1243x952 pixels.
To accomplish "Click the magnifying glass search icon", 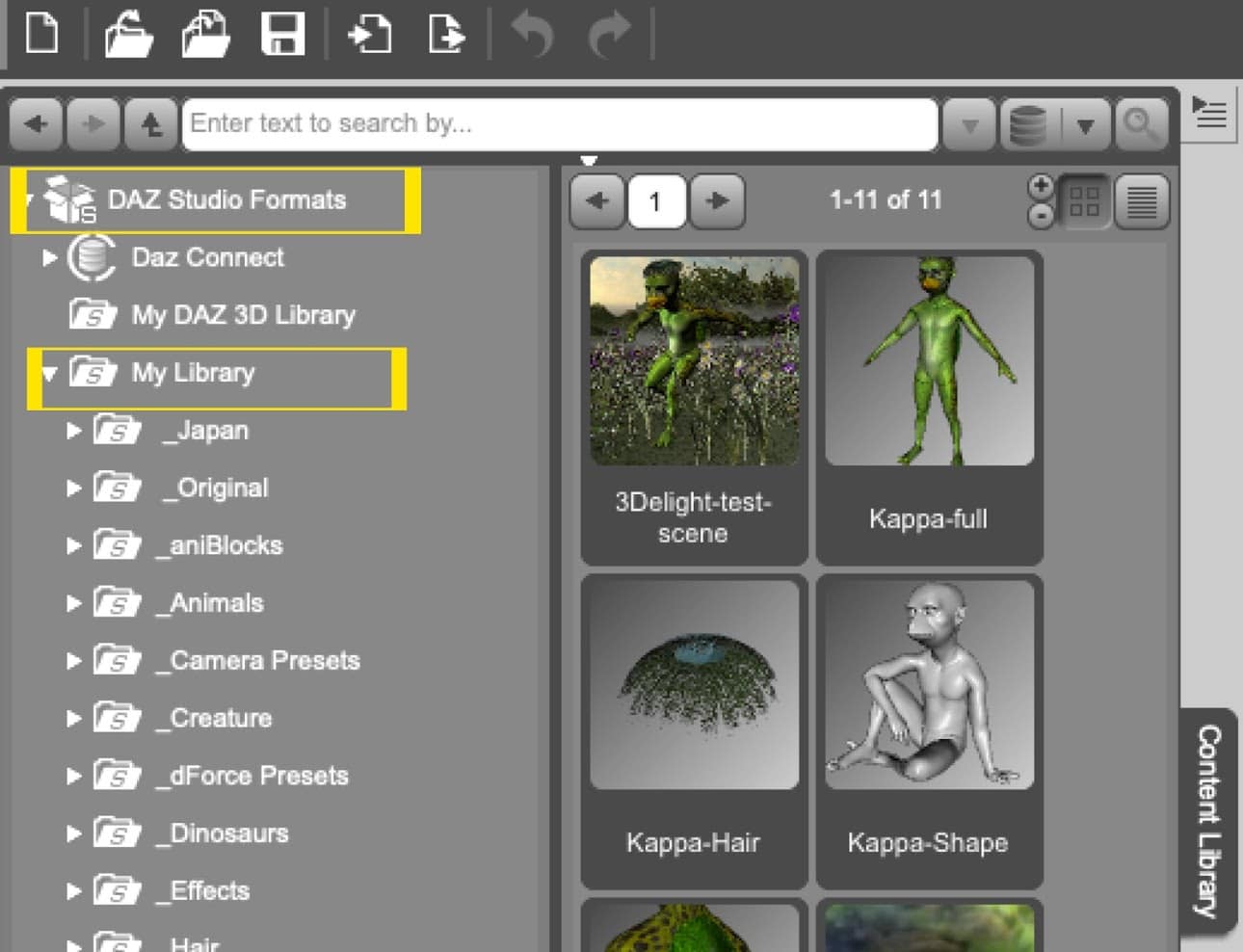I will tap(1141, 124).
